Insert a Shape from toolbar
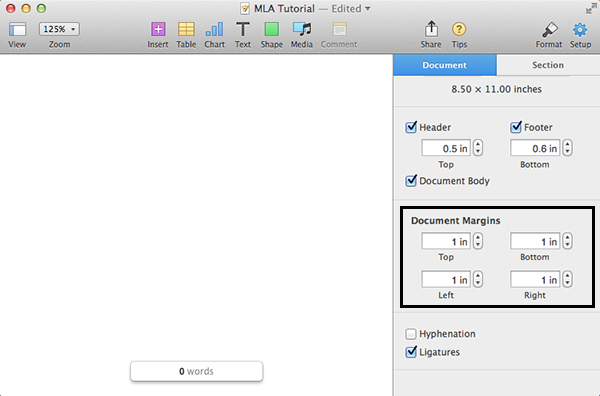 [x=272, y=29]
